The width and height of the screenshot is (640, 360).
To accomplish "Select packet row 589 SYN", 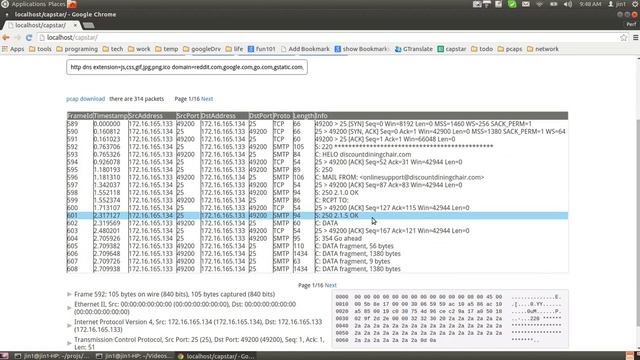I will click(x=317, y=124).
